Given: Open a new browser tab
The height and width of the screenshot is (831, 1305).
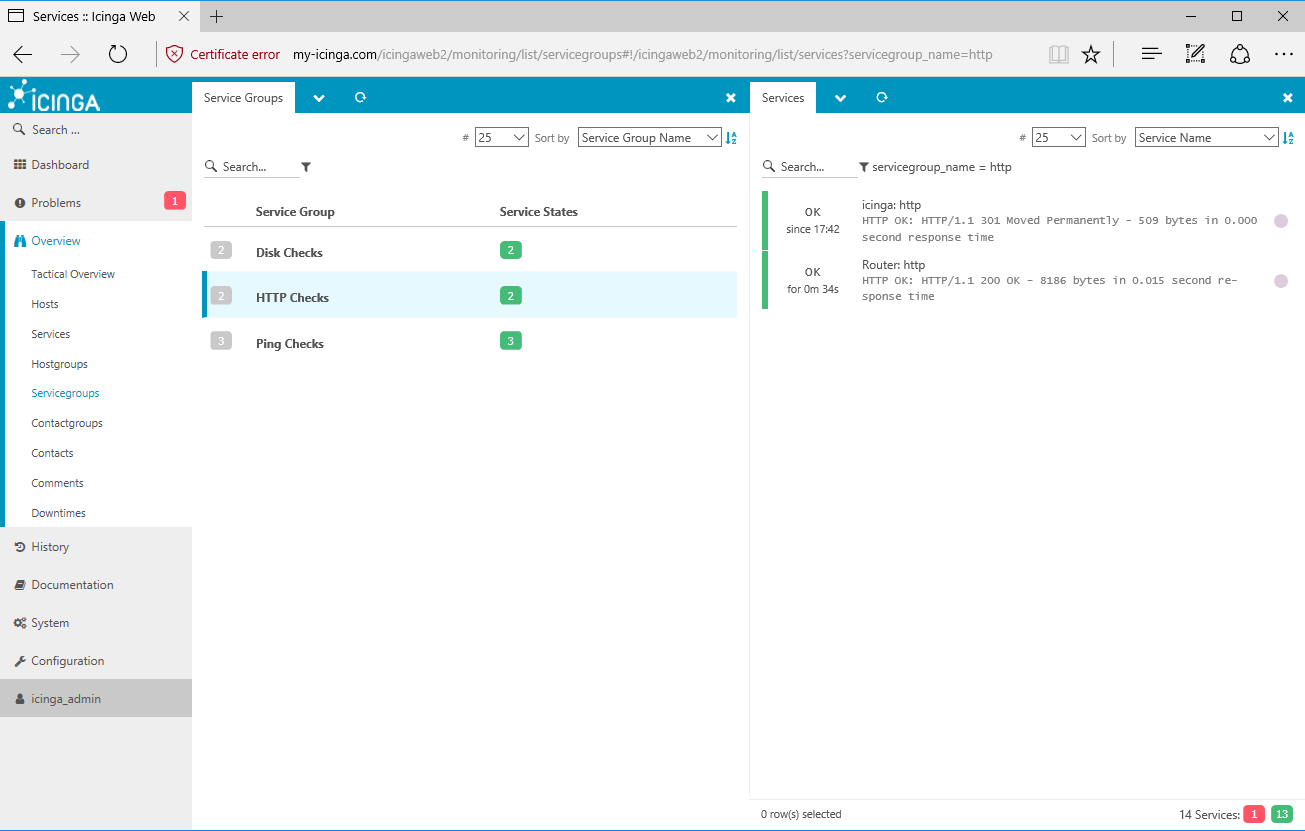Looking at the screenshot, I should 217,16.
